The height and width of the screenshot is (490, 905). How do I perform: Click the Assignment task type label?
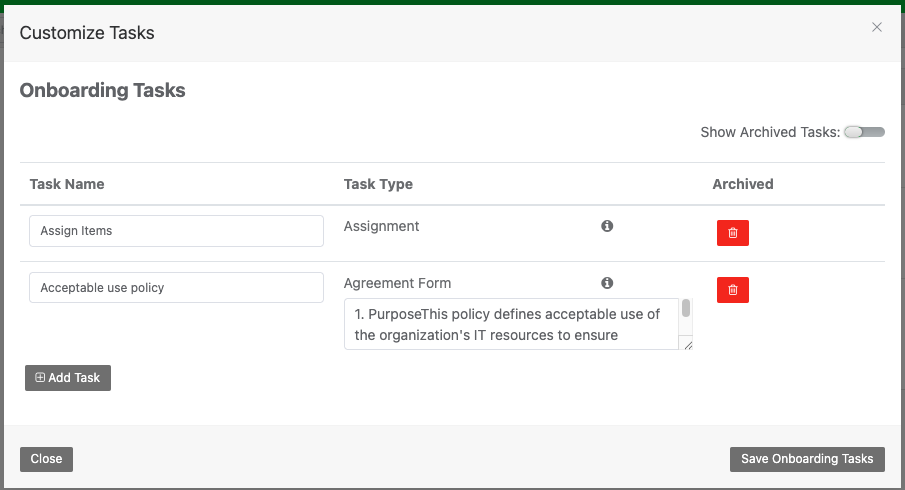[382, 226]
